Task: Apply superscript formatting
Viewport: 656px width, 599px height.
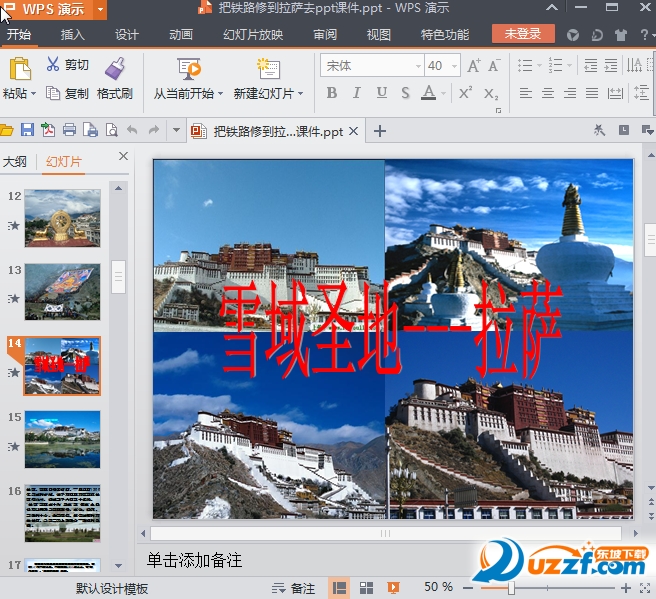Action: pos(466,92)
